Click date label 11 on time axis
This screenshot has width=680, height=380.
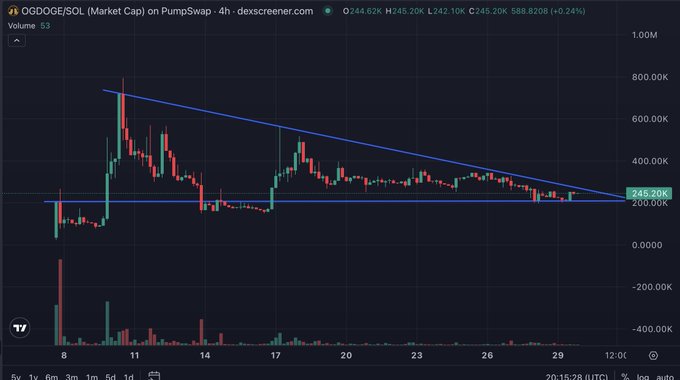pyautogui.click(x=134, y=356)
